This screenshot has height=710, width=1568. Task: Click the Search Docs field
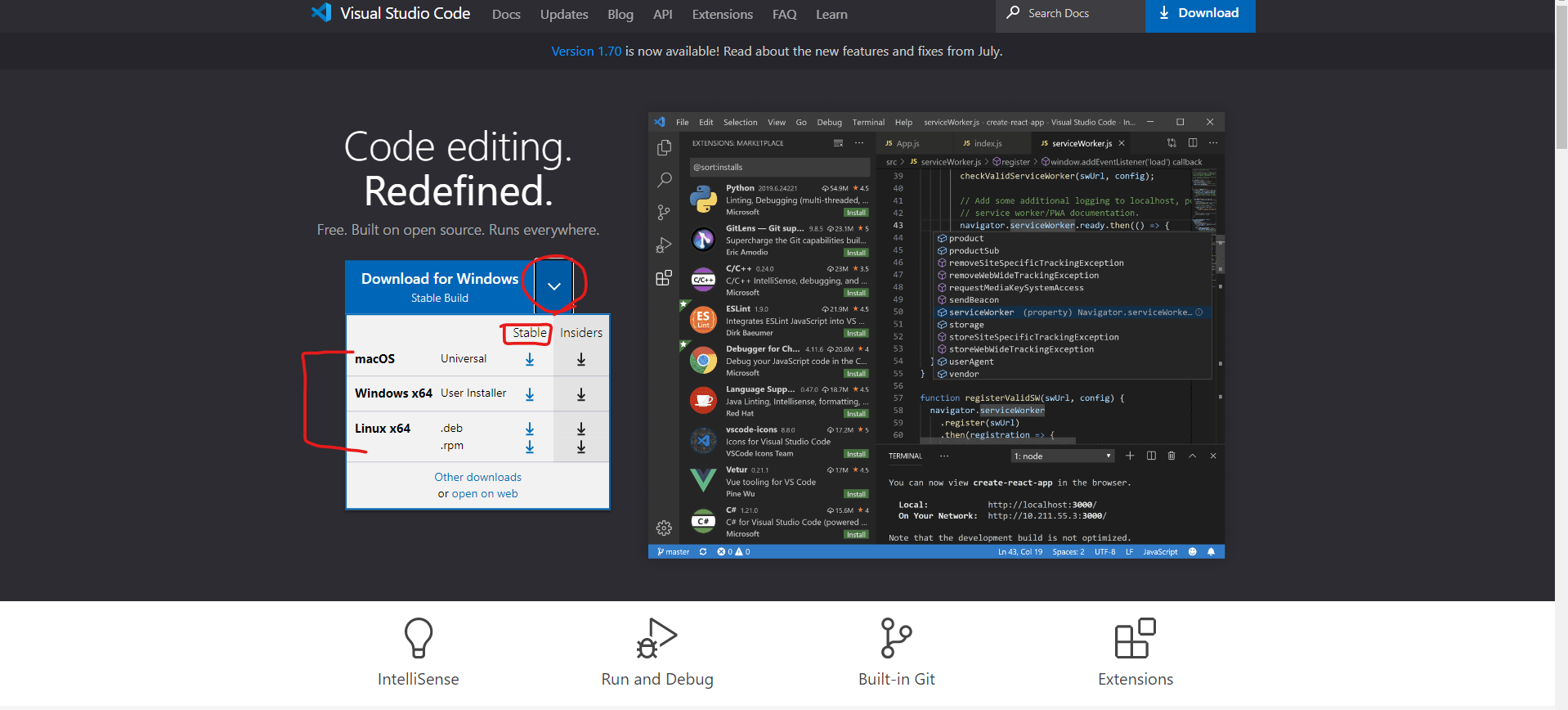(x=1070, y=14)
